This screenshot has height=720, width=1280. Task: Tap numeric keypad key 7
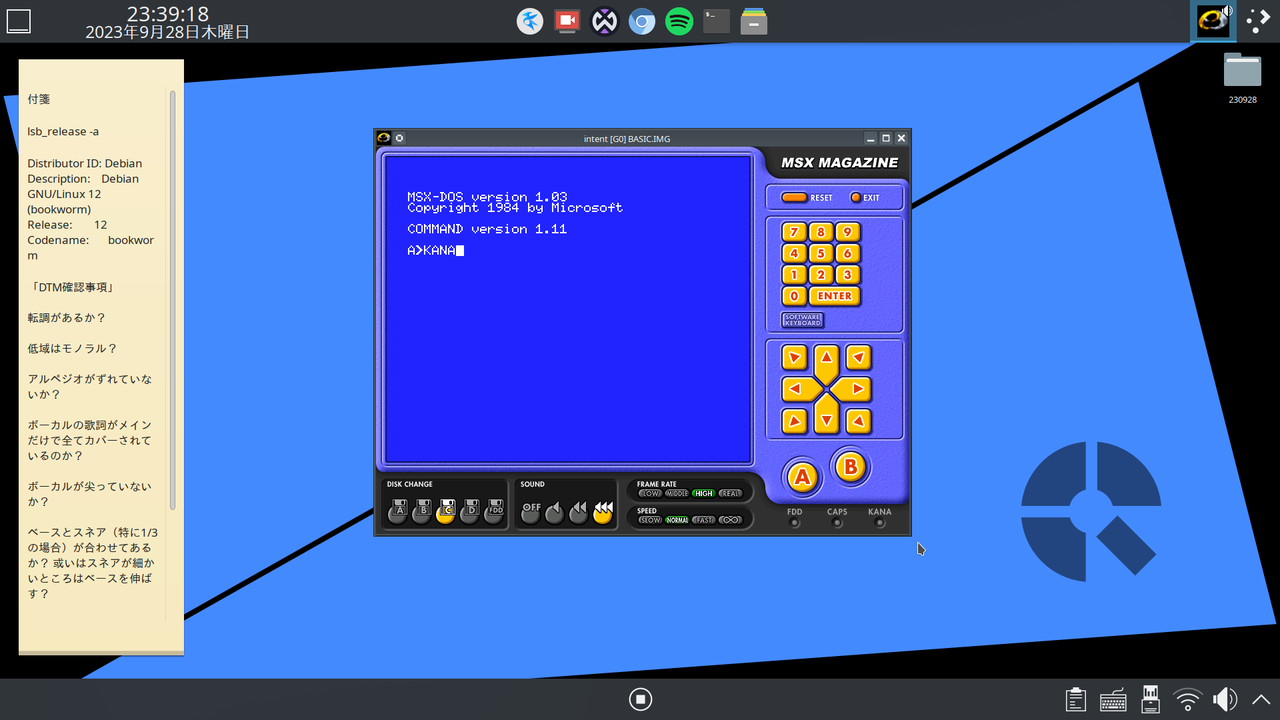[x=794, y=232]
